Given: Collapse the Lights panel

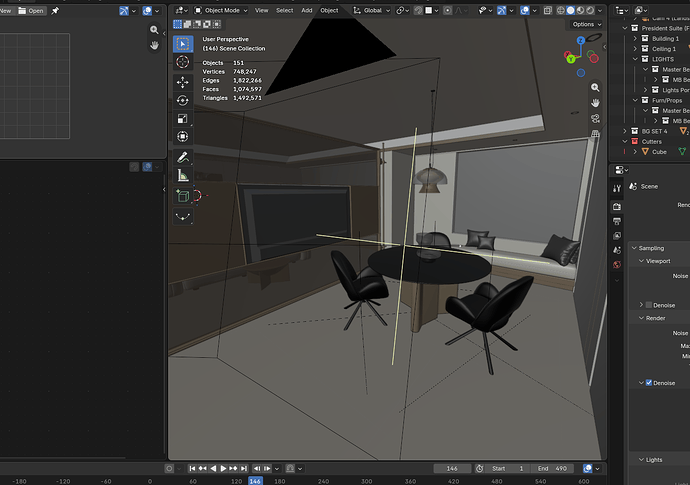Looking at the screenshot, I should click(642, 460).
